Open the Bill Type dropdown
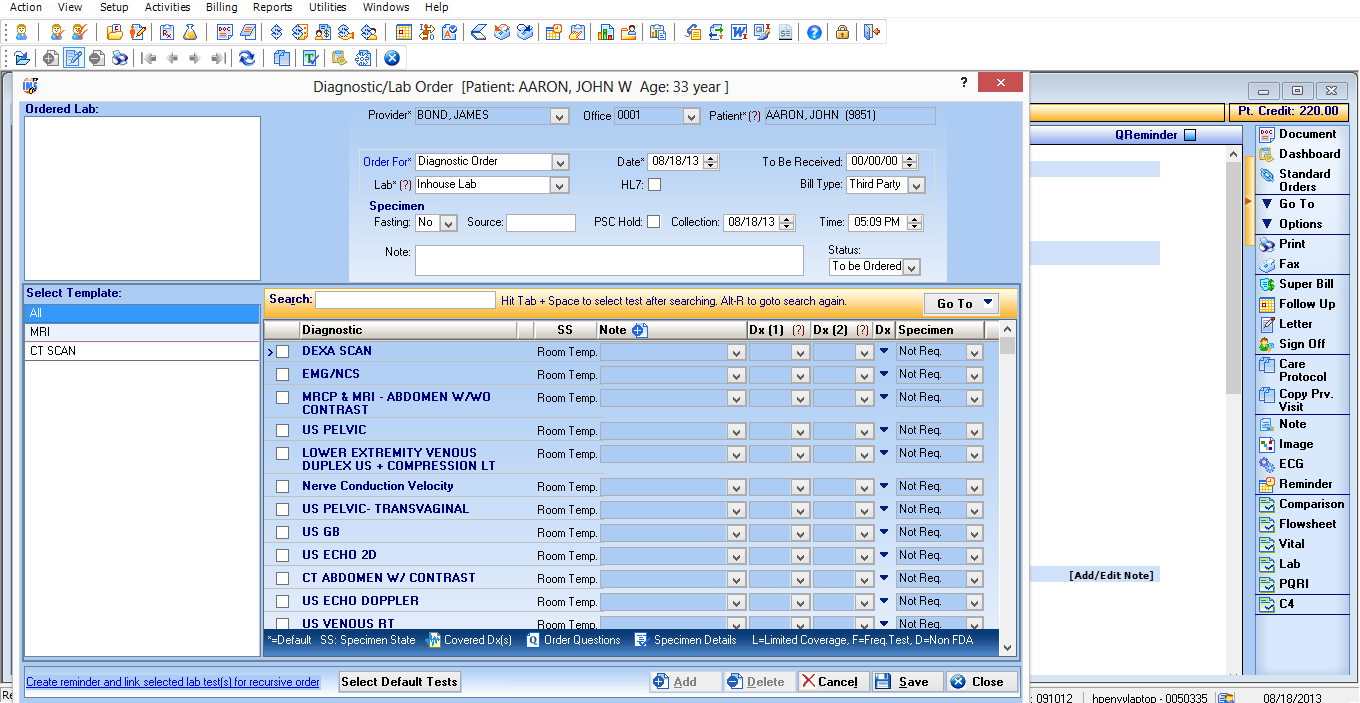 (x=915, y=185)
